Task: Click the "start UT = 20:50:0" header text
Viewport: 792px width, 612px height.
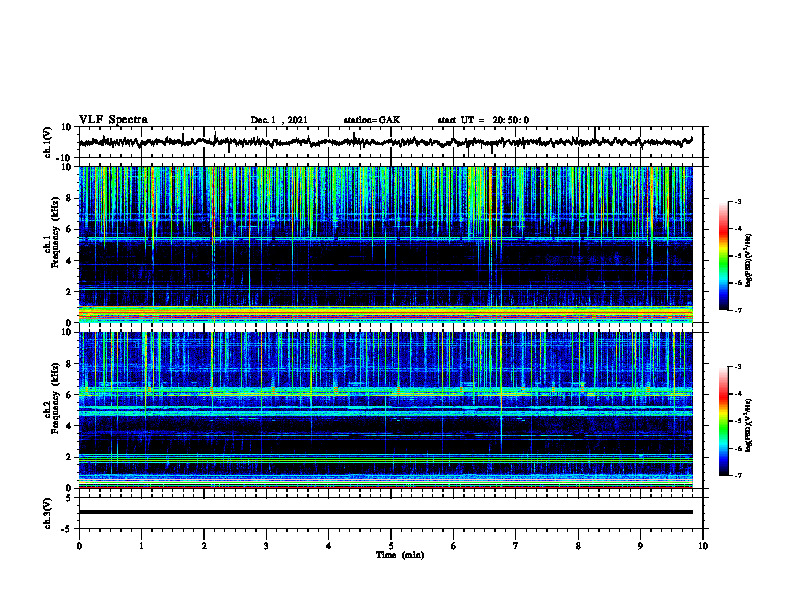Action: [483, 120]
